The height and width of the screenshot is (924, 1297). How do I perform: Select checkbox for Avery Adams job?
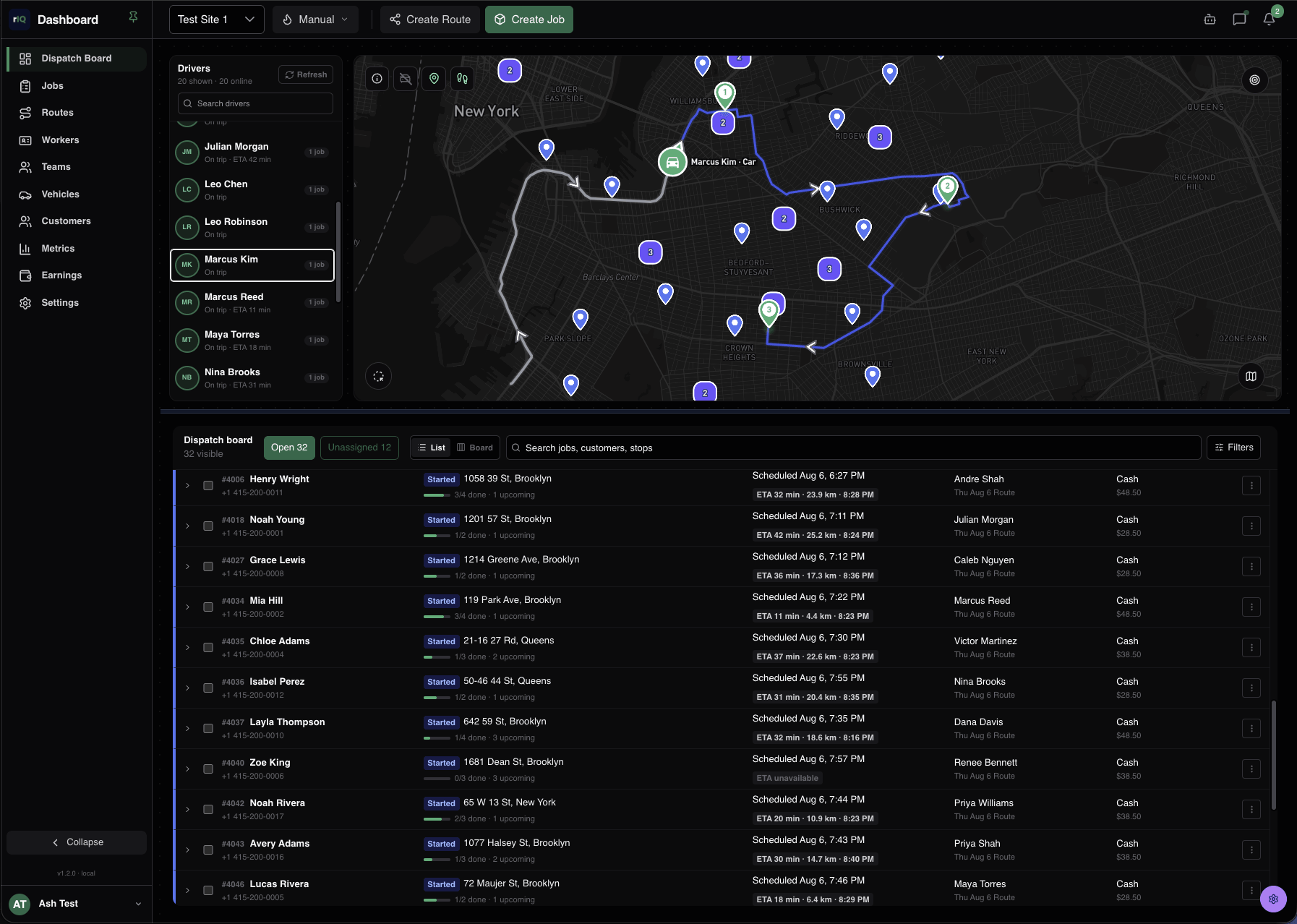208,850
